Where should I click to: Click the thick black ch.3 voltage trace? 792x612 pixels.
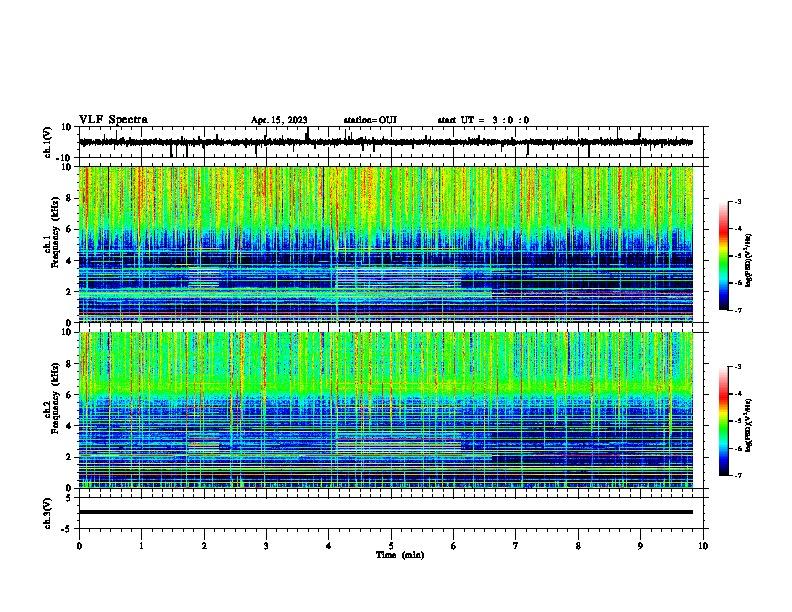tap(386, 512)
